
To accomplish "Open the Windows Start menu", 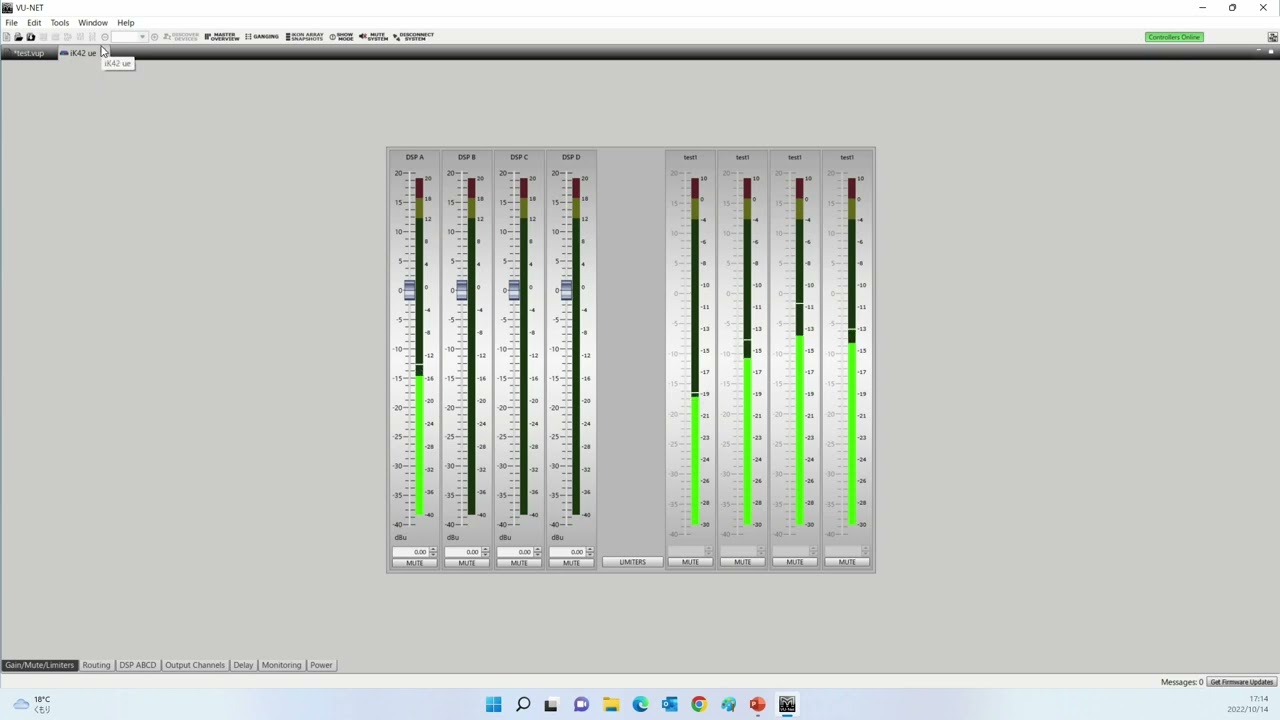I will click(x=493, y=704).
